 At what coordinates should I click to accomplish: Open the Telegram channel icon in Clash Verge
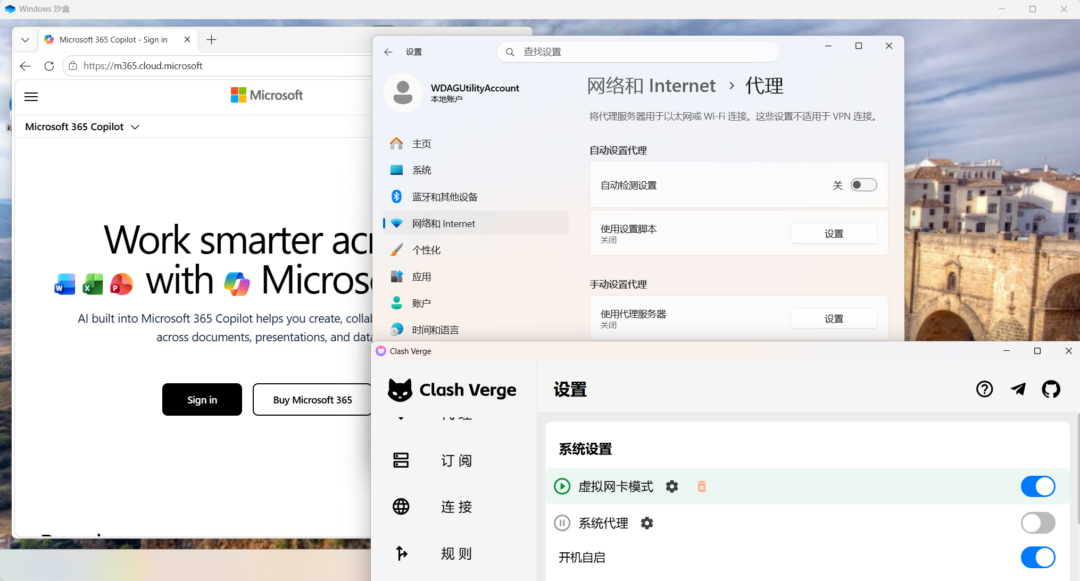pyautogui.click(x=1018, y=389)
